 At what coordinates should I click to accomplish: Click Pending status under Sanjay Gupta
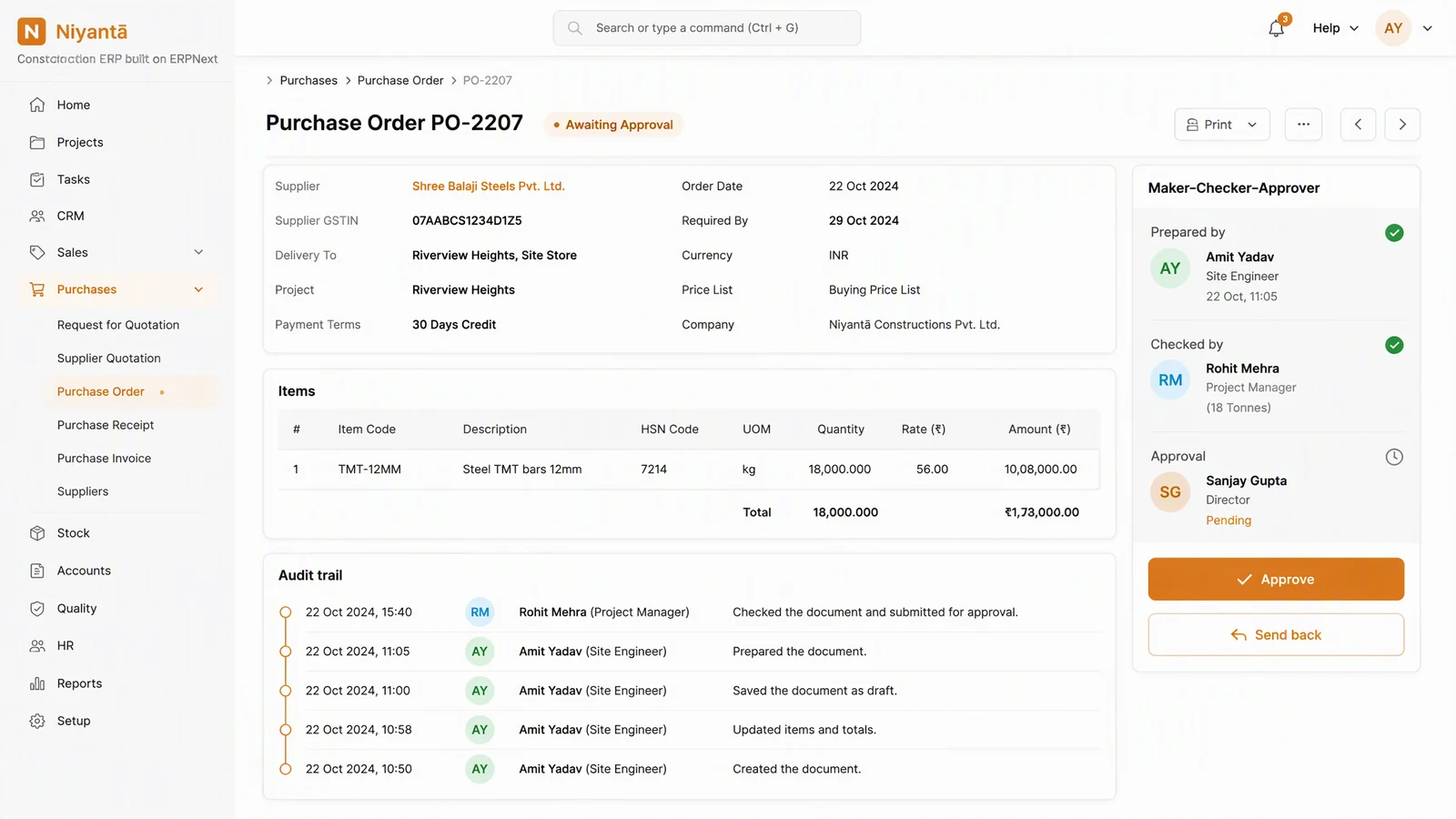pos(1228,521)
